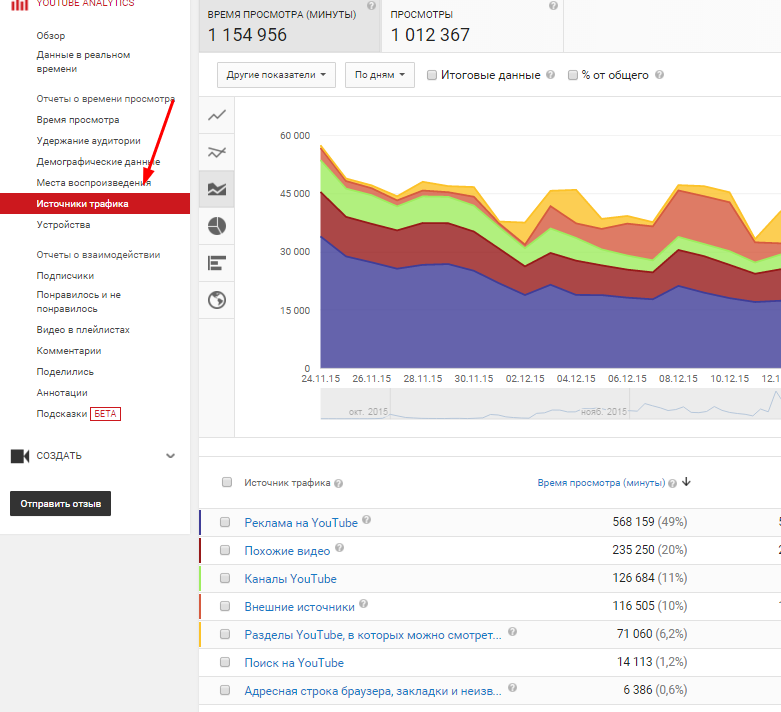Open Видео в плейлистах report
The height and width of the screenshot is (712, 781).
(83, 330)
